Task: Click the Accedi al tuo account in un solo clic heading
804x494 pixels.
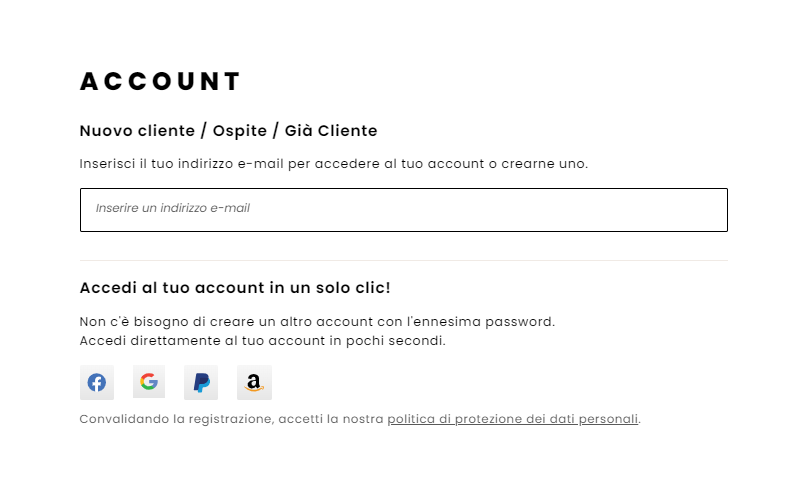Action: point(235,288)
